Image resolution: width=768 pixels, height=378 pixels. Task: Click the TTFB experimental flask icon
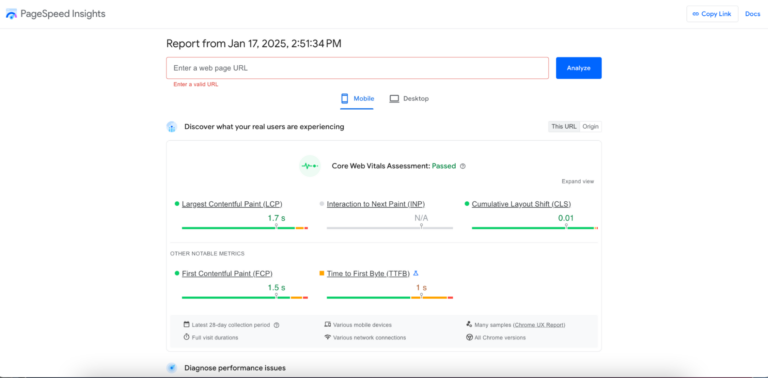416,273
